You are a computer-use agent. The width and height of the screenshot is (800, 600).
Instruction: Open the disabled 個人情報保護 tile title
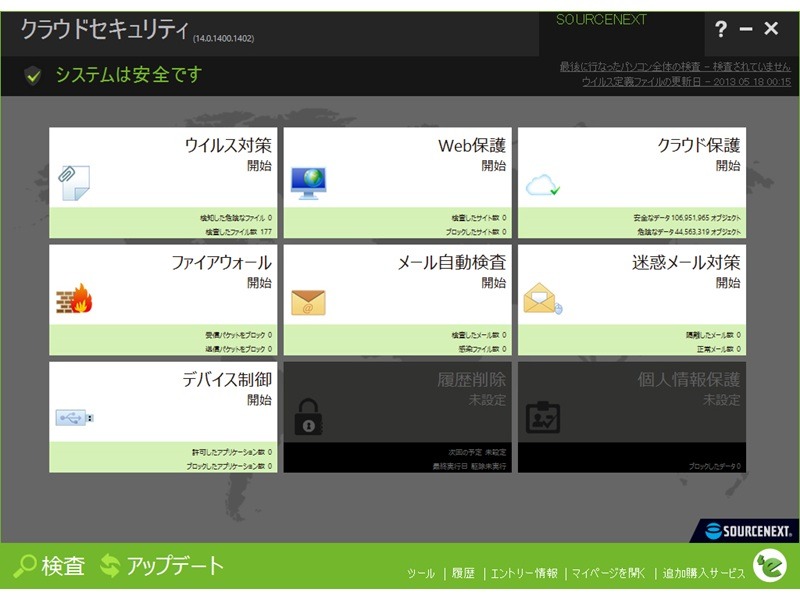click(689, 380)
